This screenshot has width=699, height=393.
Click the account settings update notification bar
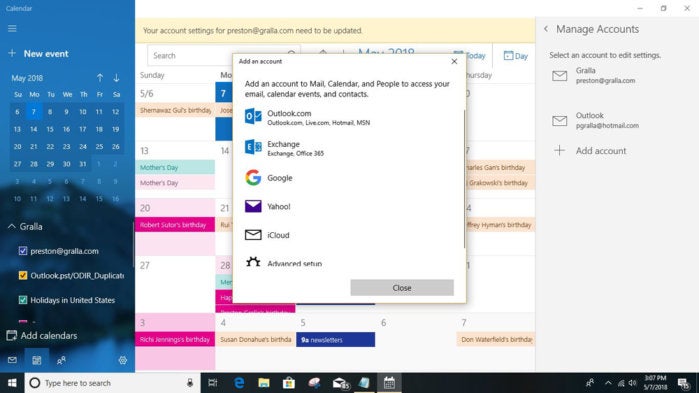[x=335, y=30]
